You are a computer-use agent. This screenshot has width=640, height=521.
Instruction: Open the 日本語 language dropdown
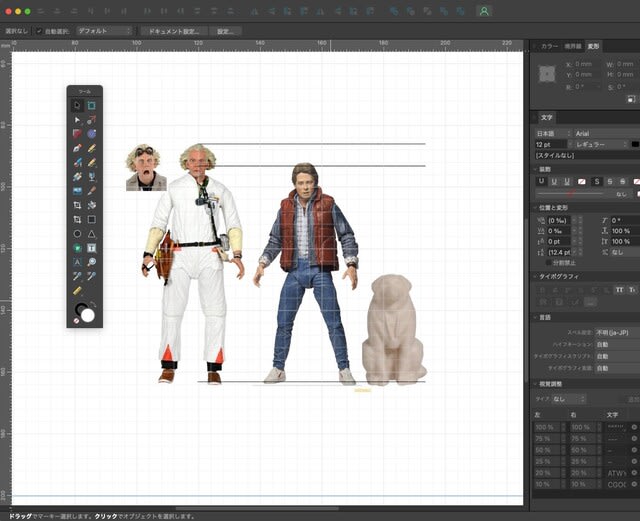(553, 134)
